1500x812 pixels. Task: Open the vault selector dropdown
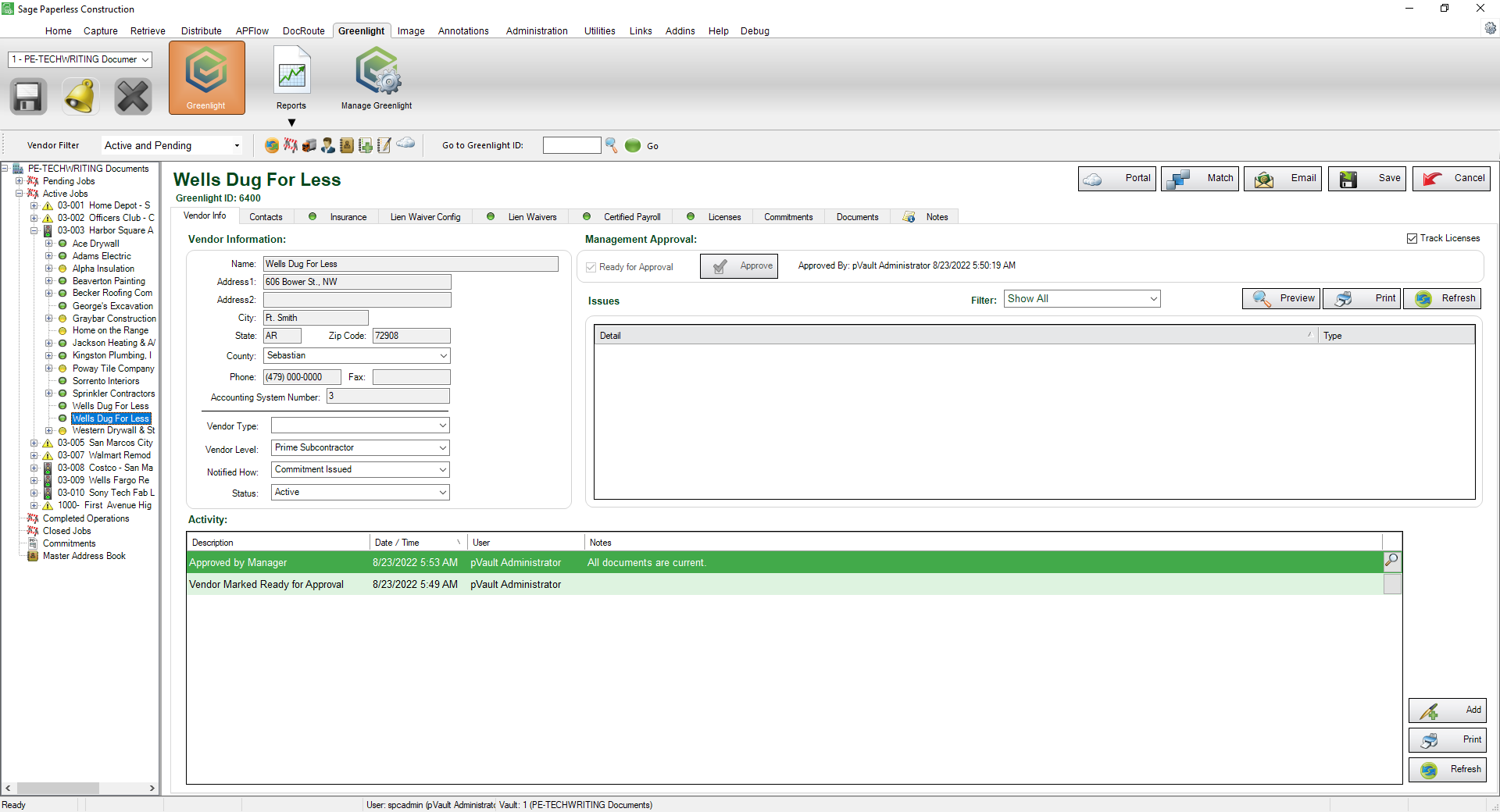80,59
